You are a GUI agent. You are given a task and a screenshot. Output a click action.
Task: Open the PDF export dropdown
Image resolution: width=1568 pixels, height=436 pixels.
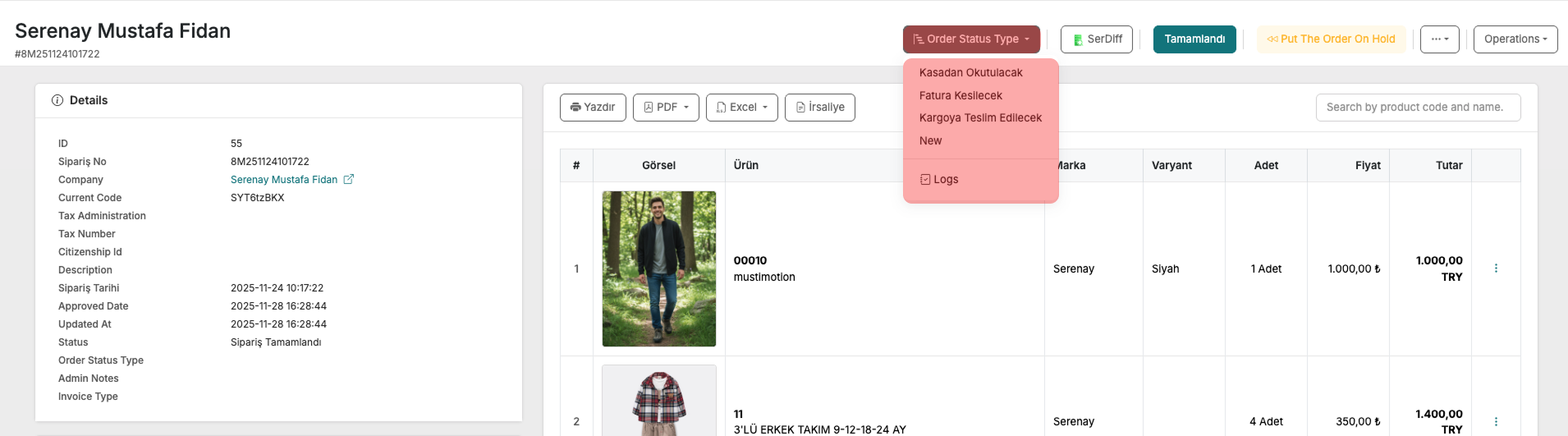tap(666, 108)
